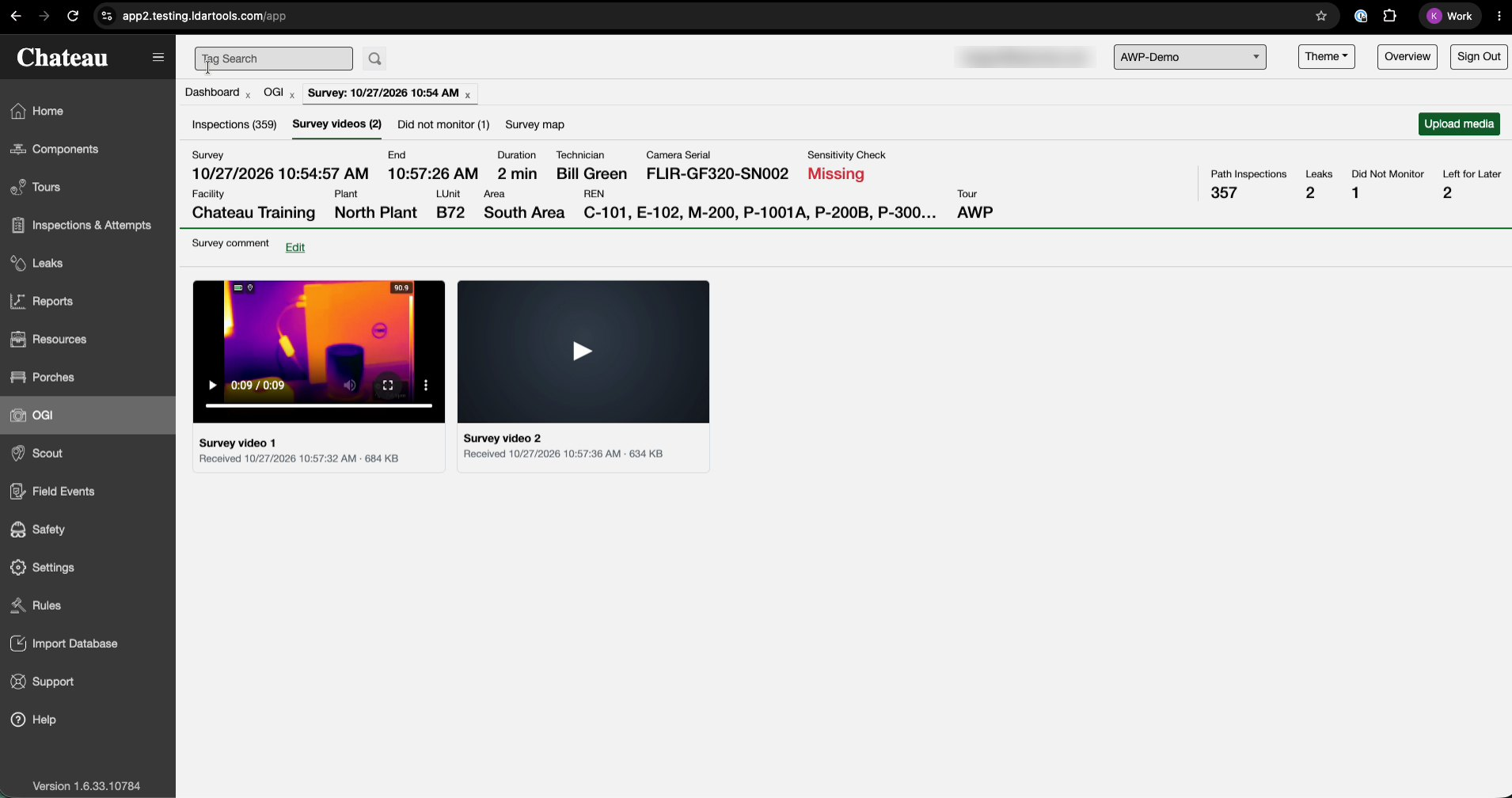Focus the Tag Search input field
Viewport: 1512px width, 798px height.
tap(274, 59)
